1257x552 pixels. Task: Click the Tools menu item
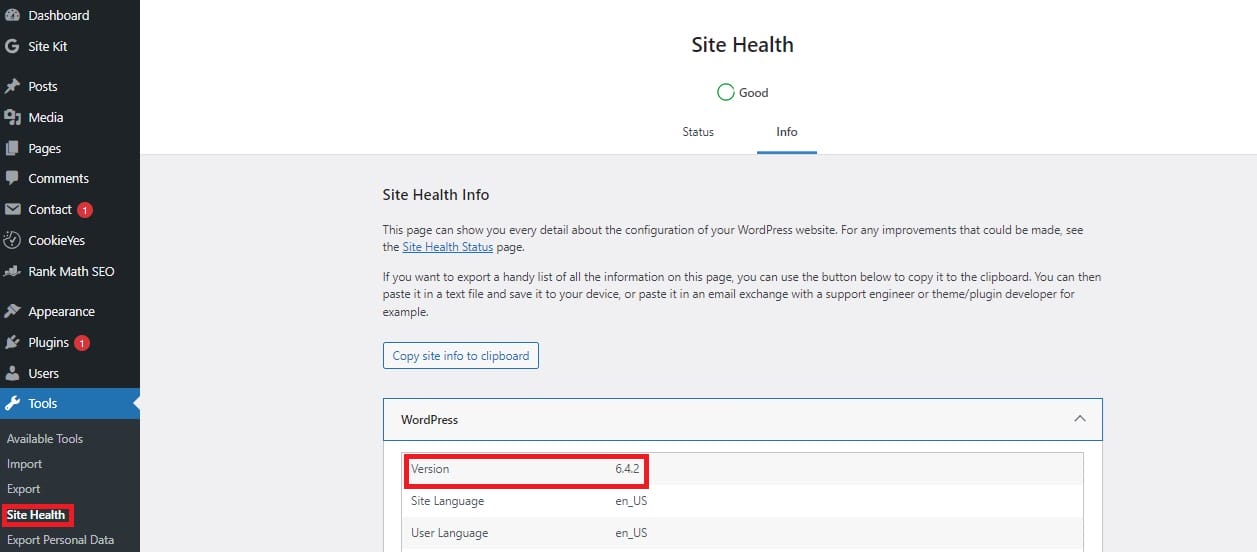point(70,403)
